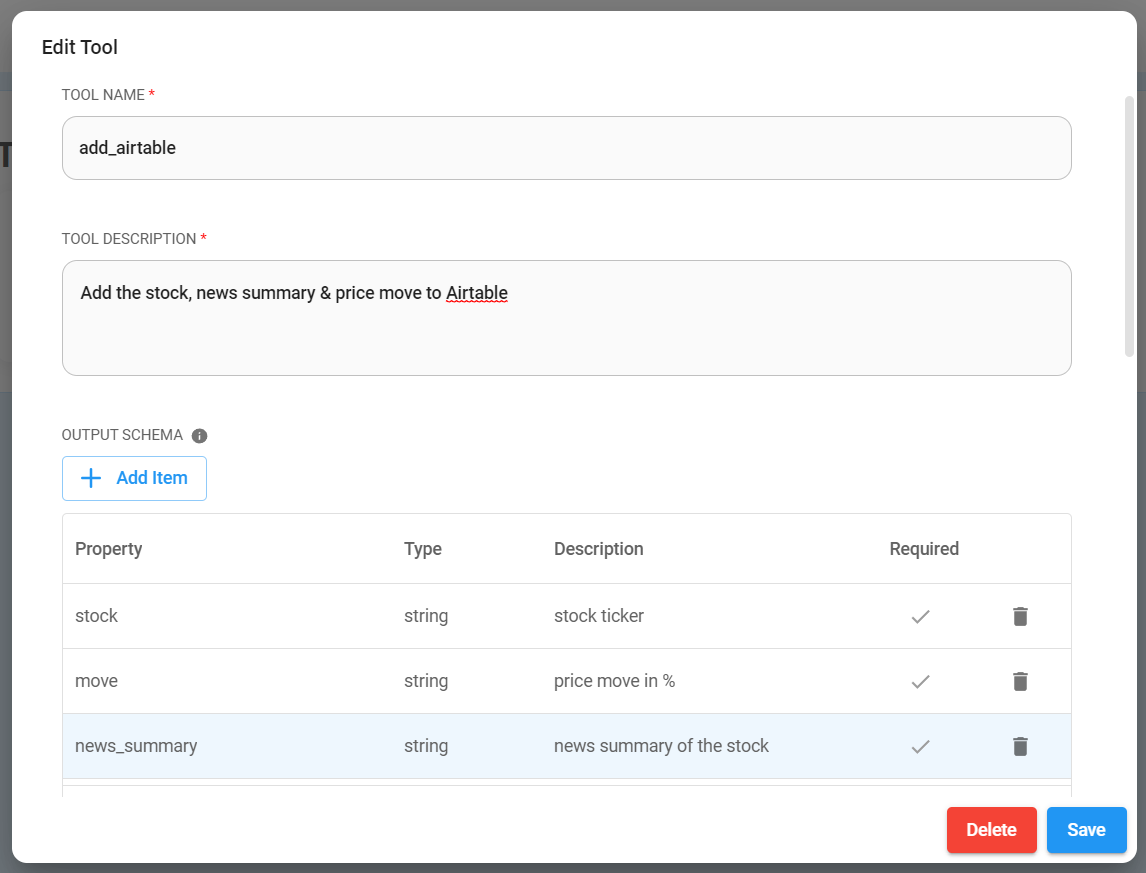Image resolution: width=1146 pixels, height=873 pixels.
Task: Click trash icon for news_summary row
Action: tap(1020, 746)
